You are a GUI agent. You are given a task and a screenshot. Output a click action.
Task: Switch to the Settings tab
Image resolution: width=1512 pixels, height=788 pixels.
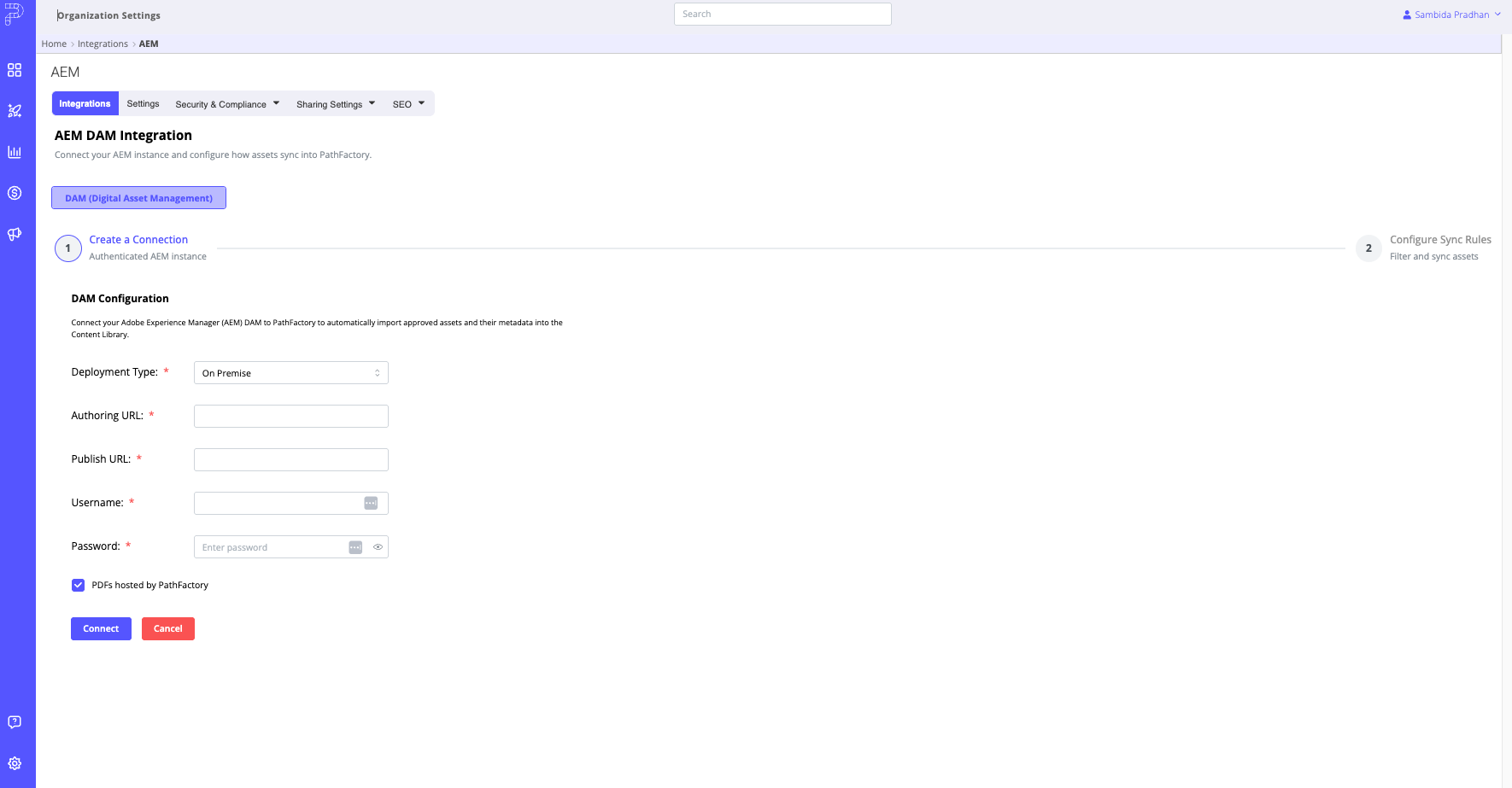143,103
